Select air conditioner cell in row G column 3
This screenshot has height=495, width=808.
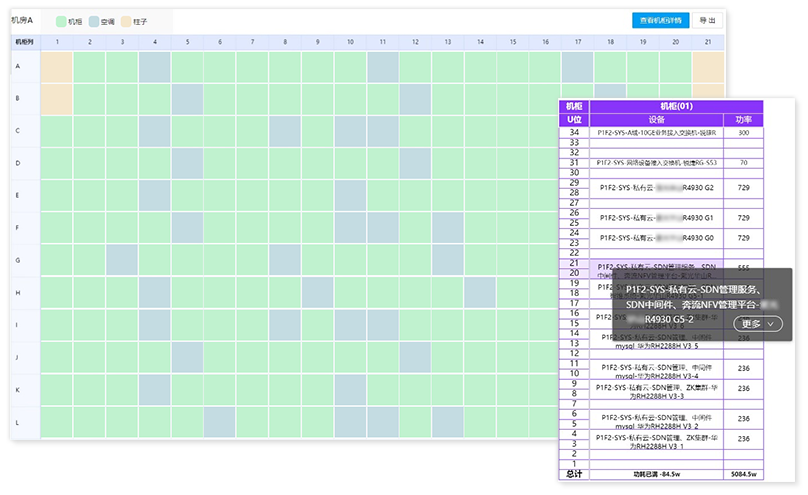tap(121, 260)
